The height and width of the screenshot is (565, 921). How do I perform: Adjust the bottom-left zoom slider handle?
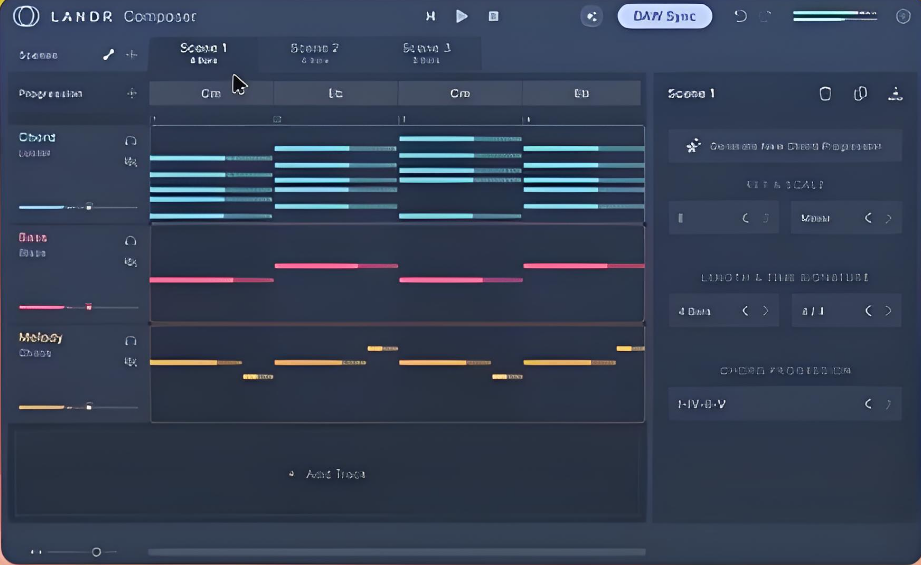coord(96,552)
